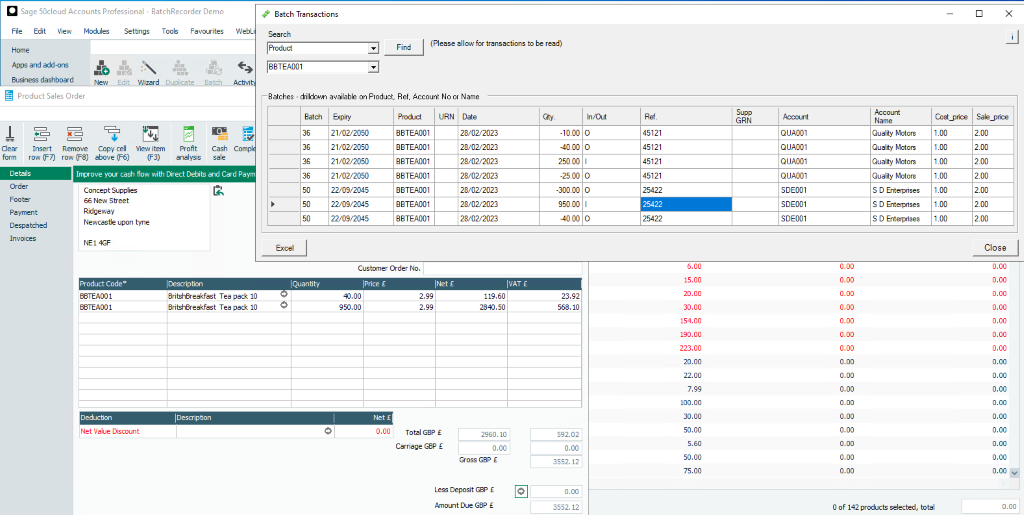Open the View menu
This screenshot has height=515, width=1024.
(x=64, y=31)
